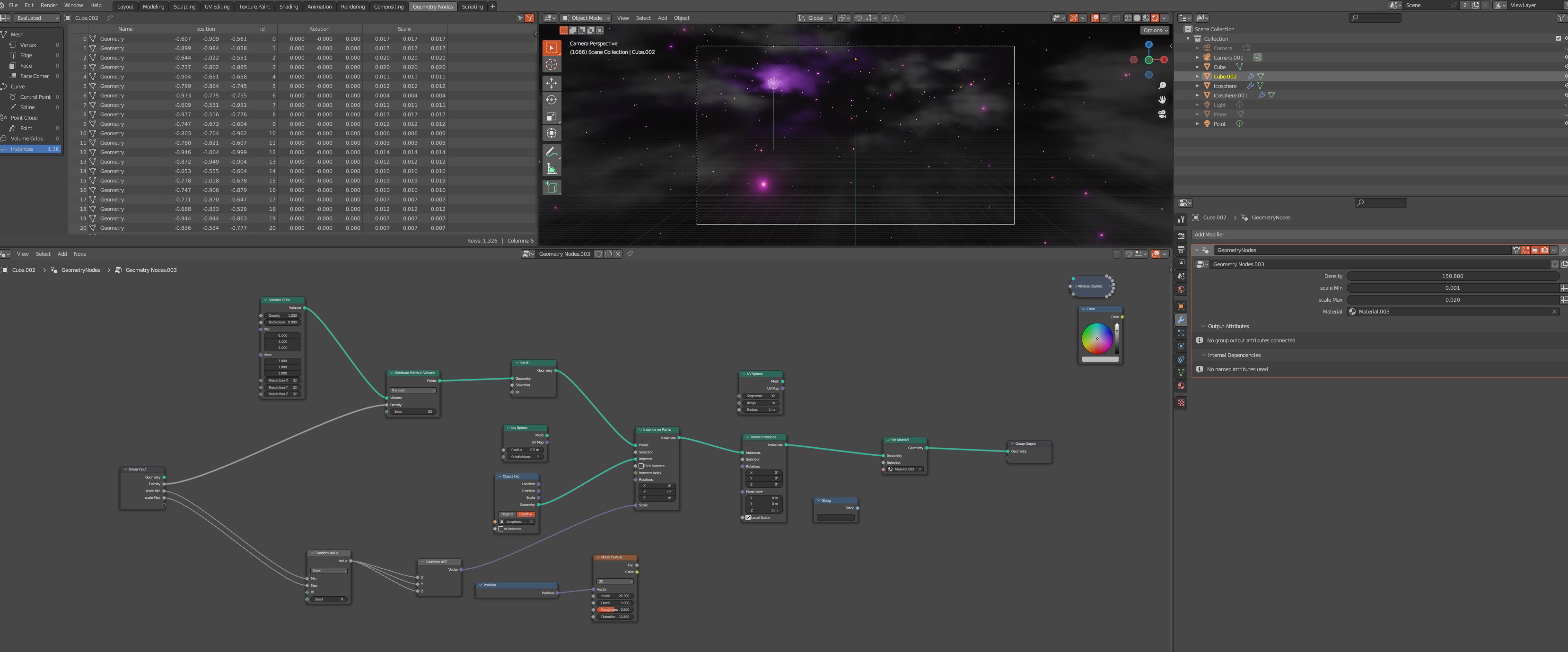Activate the Measure tool

552,168
